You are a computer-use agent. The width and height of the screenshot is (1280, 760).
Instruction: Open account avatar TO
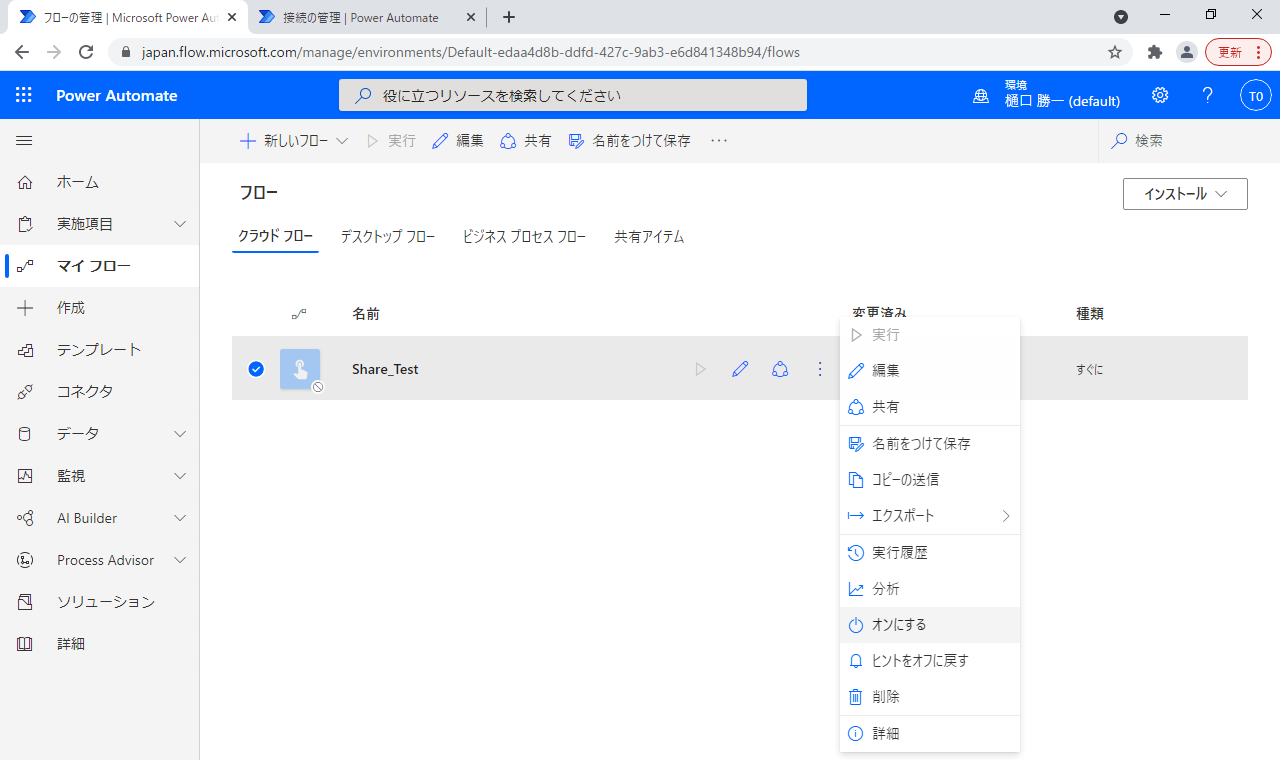click(1256, 95)
